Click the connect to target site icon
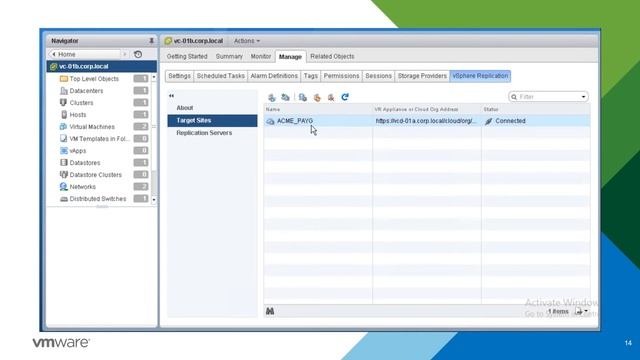Viewport: 640px width, 360px height. 272,97
